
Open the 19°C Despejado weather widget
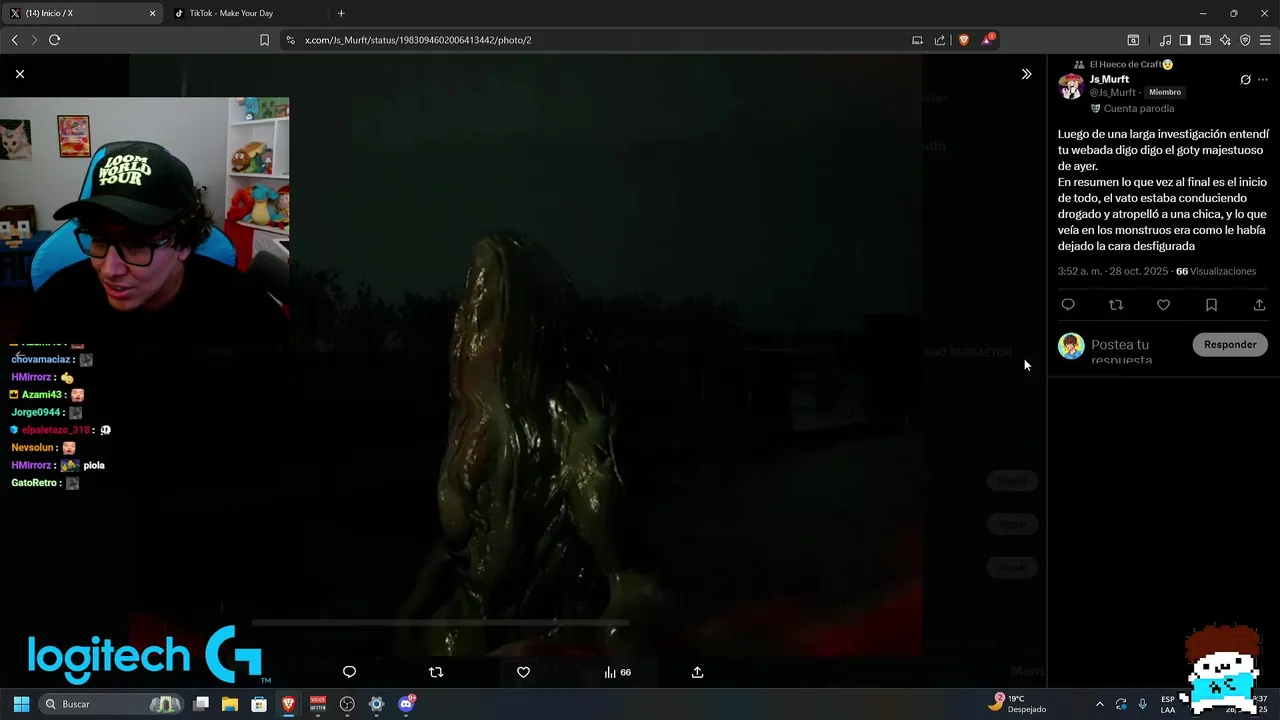(1018, 703)
